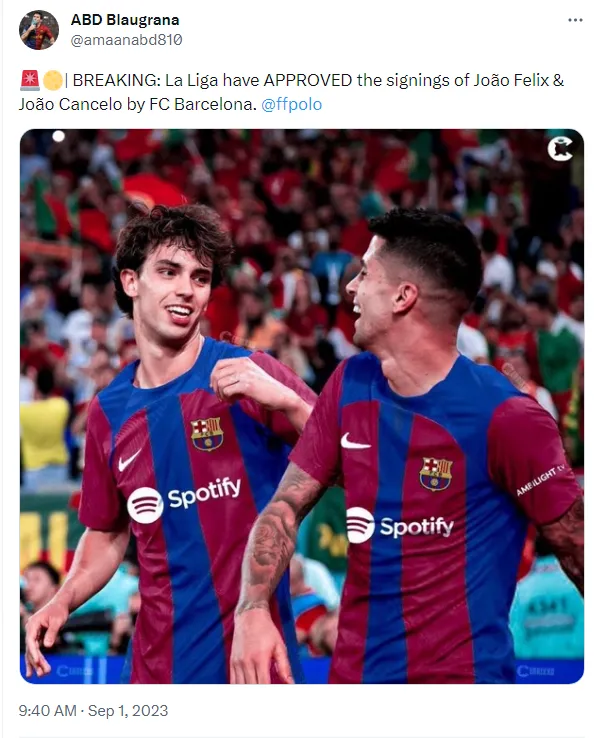Click the Barcelona crest on left player's jersey

click(x=207, y=434)
